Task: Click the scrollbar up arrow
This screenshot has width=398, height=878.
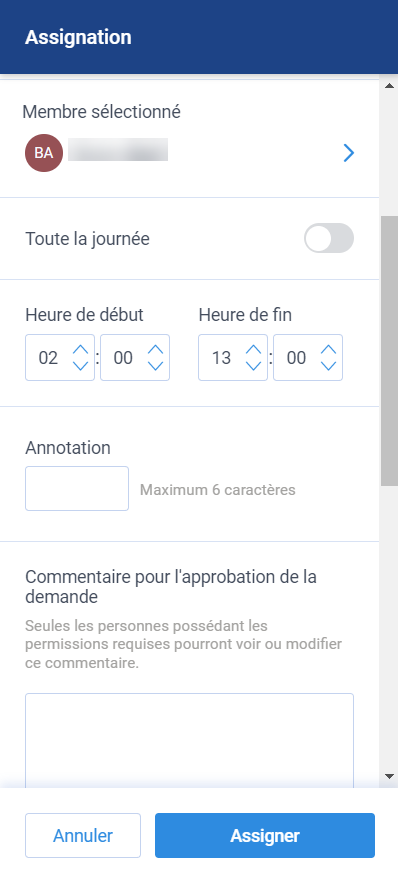Action: tap(389, 86)
